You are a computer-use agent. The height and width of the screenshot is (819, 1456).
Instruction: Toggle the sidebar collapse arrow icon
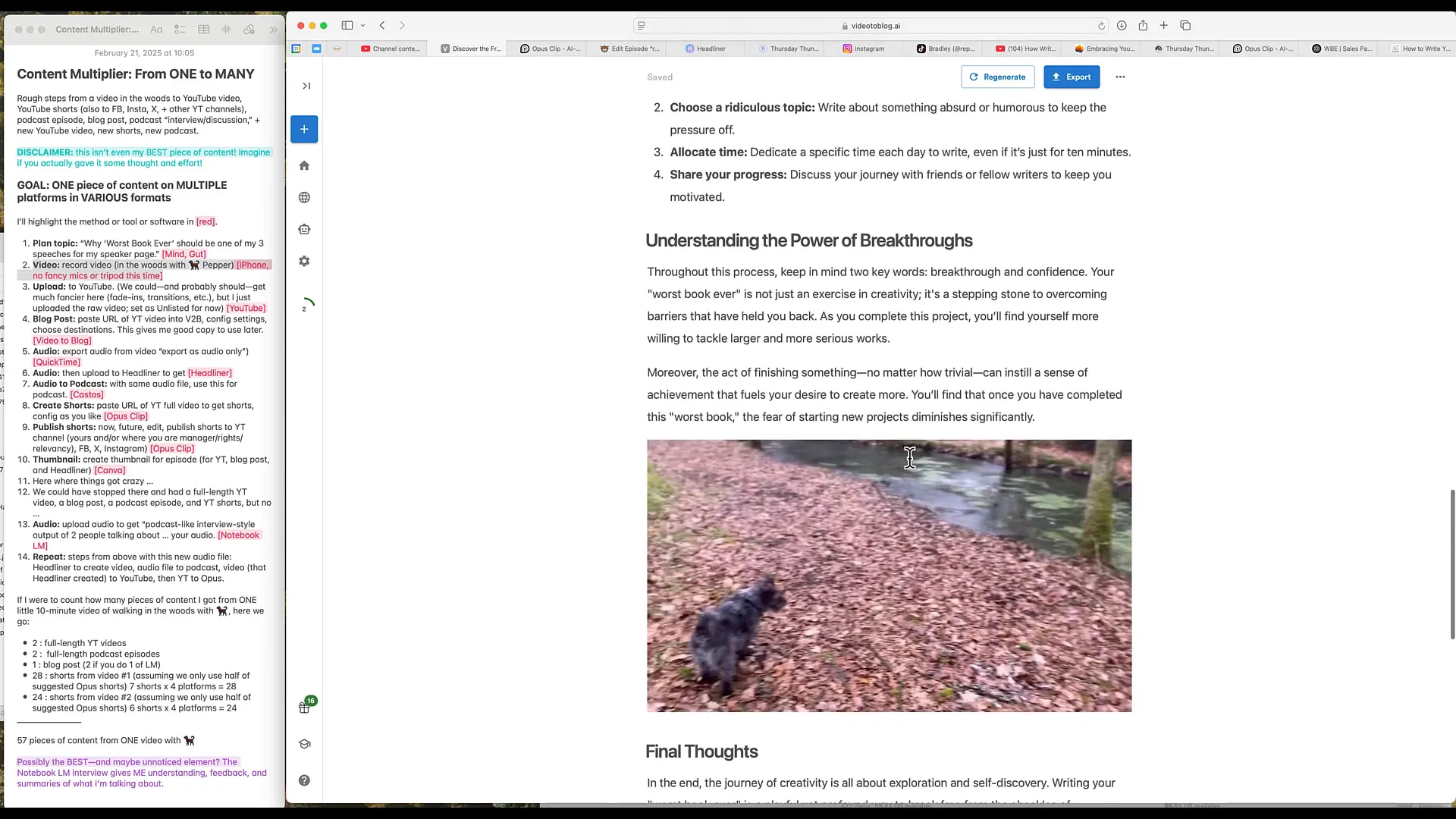coord(306,86)
